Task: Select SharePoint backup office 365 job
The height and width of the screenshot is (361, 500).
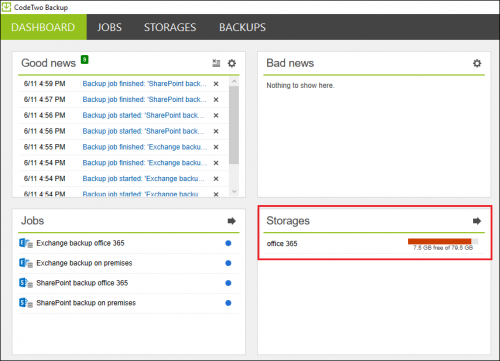Action: (129, 283)
